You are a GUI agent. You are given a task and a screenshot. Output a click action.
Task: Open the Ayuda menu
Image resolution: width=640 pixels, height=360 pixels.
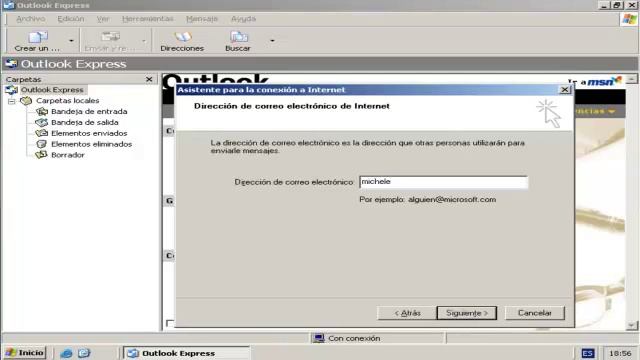point(243,19)
